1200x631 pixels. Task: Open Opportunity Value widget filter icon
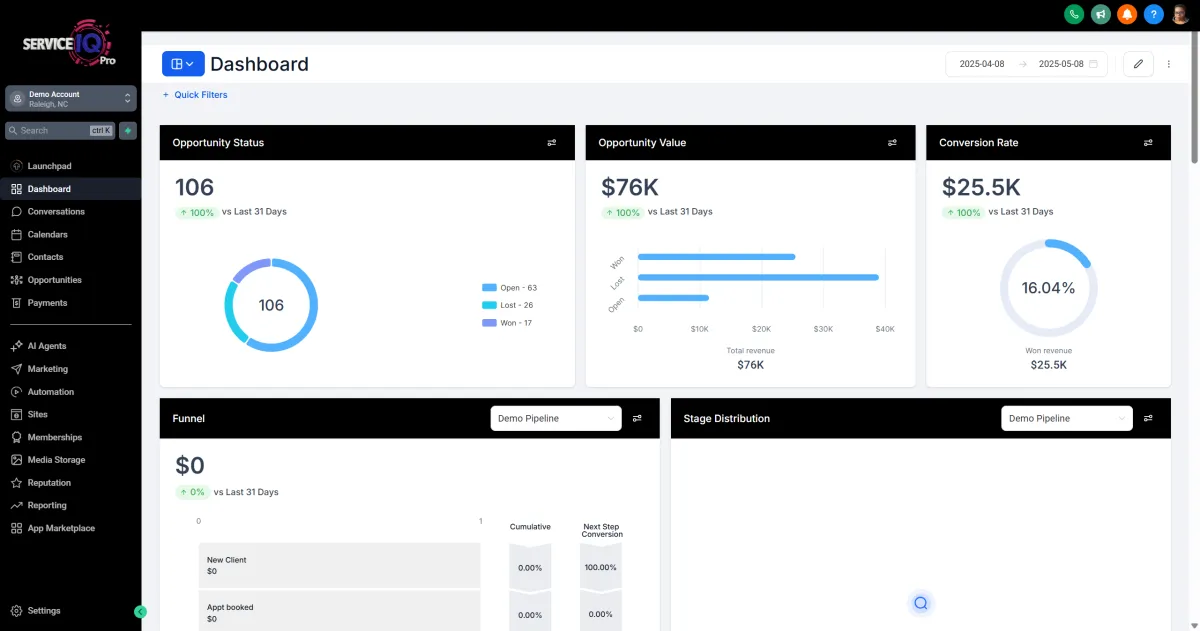[892, 143]
